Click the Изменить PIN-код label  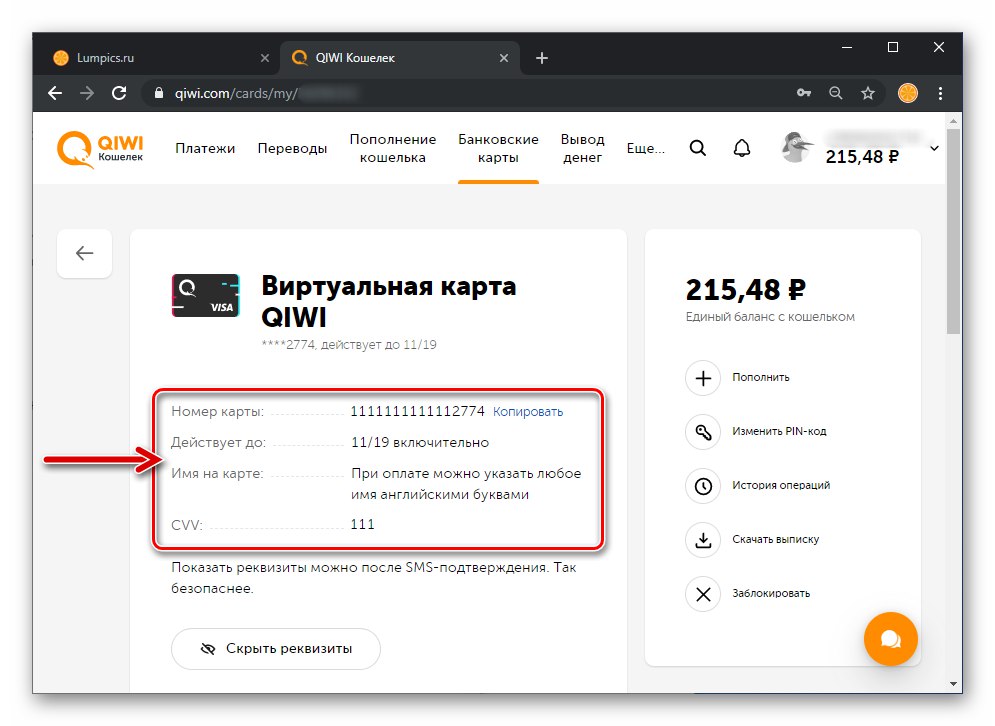tap(779, 432)
